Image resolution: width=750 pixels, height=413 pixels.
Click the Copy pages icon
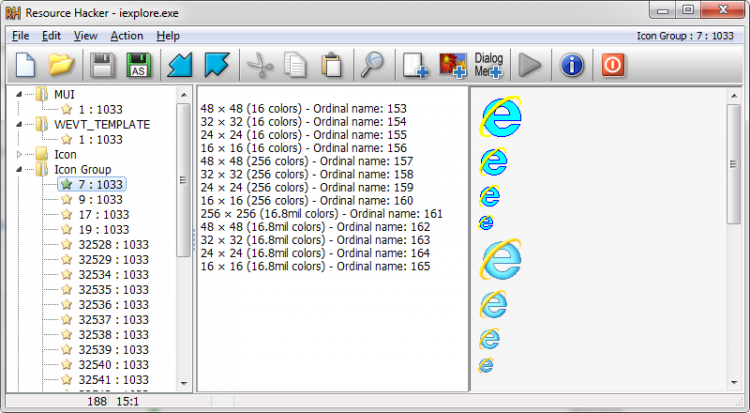[295, 65]
